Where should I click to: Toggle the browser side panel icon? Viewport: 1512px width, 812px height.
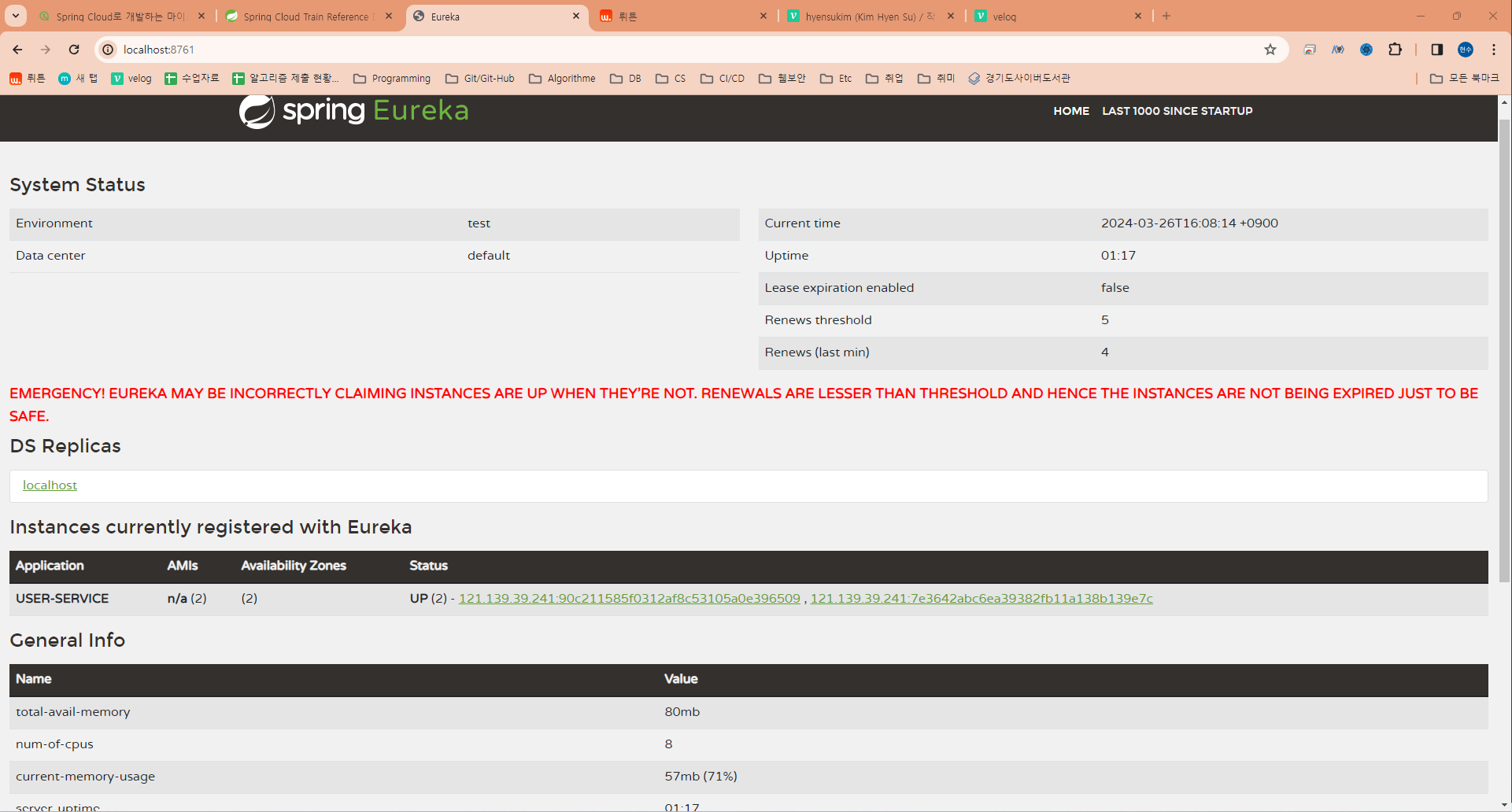(x=1436, y=50)
